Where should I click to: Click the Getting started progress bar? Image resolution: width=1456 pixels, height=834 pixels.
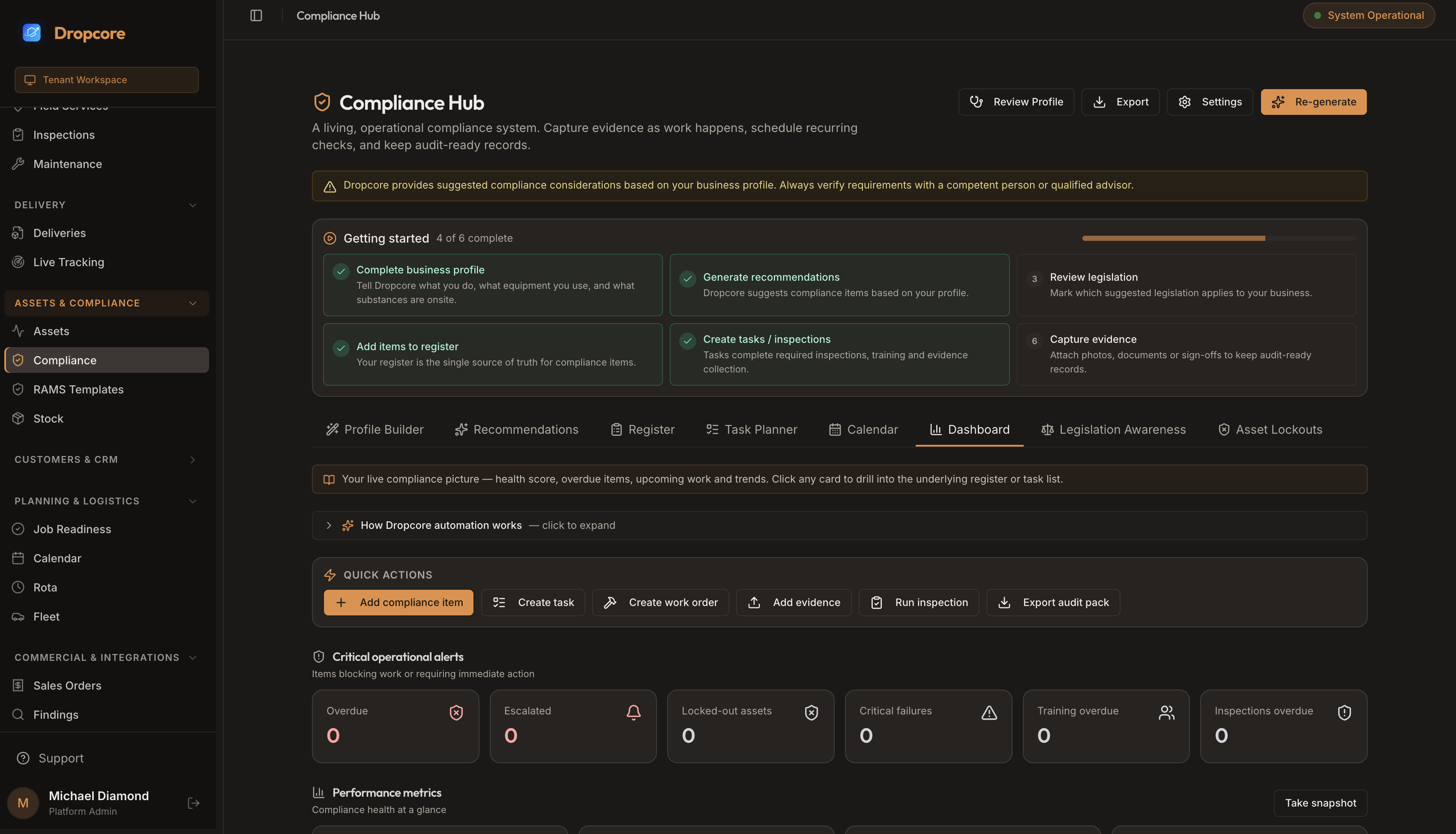pos(1219,238)
